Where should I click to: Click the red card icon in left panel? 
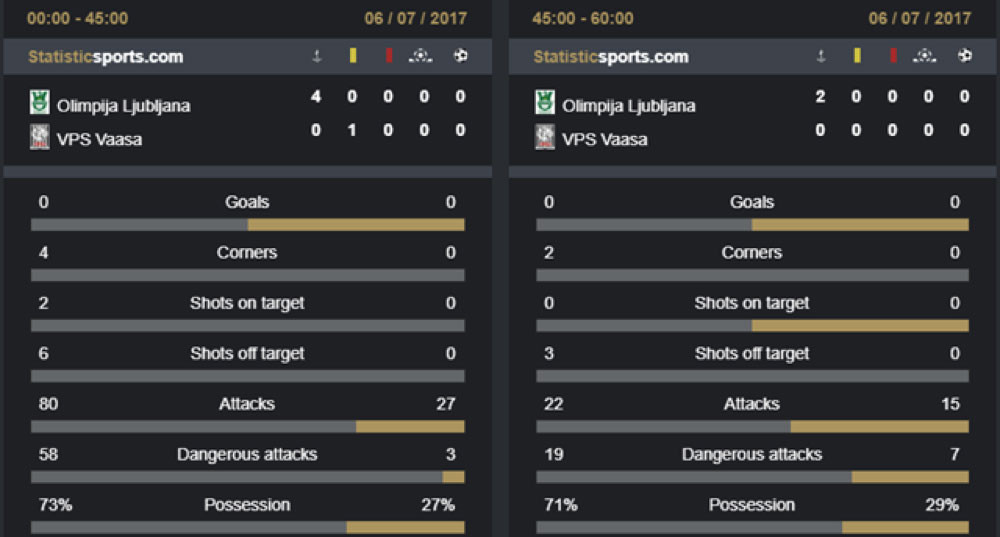(389, 55)
